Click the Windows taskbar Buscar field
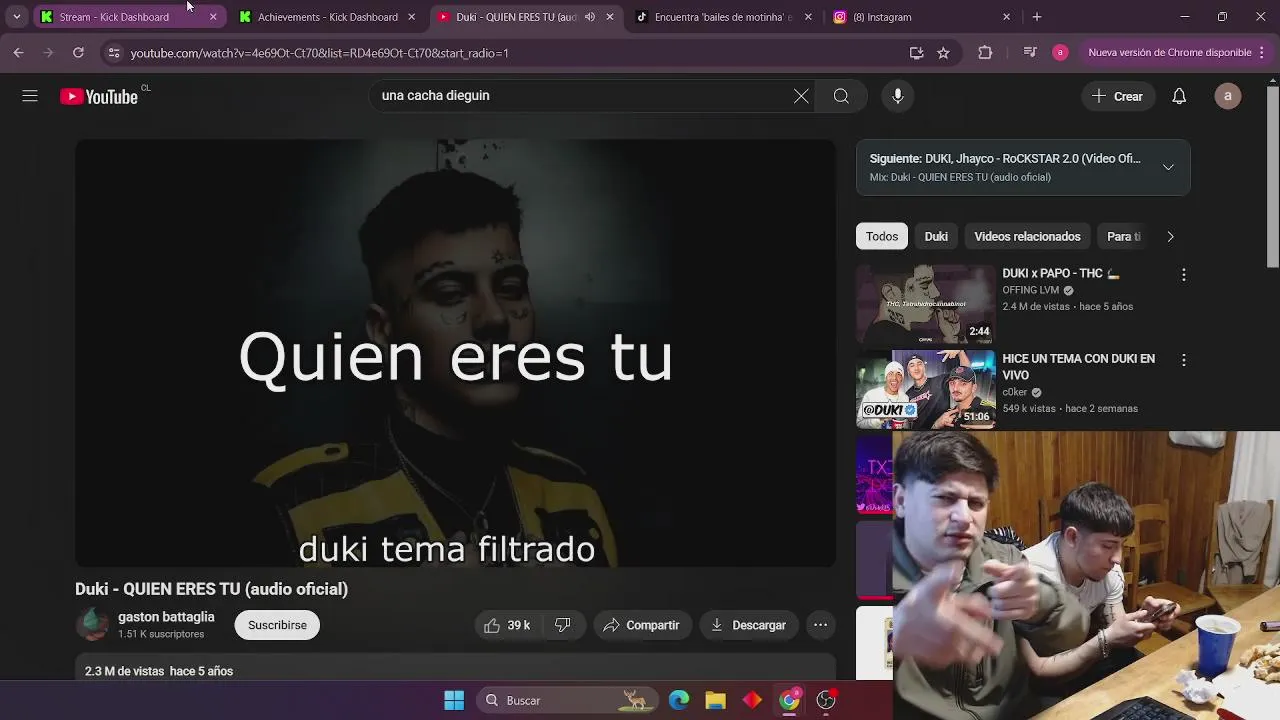The width and height of the screenshot is (1280, 720). 565,700
